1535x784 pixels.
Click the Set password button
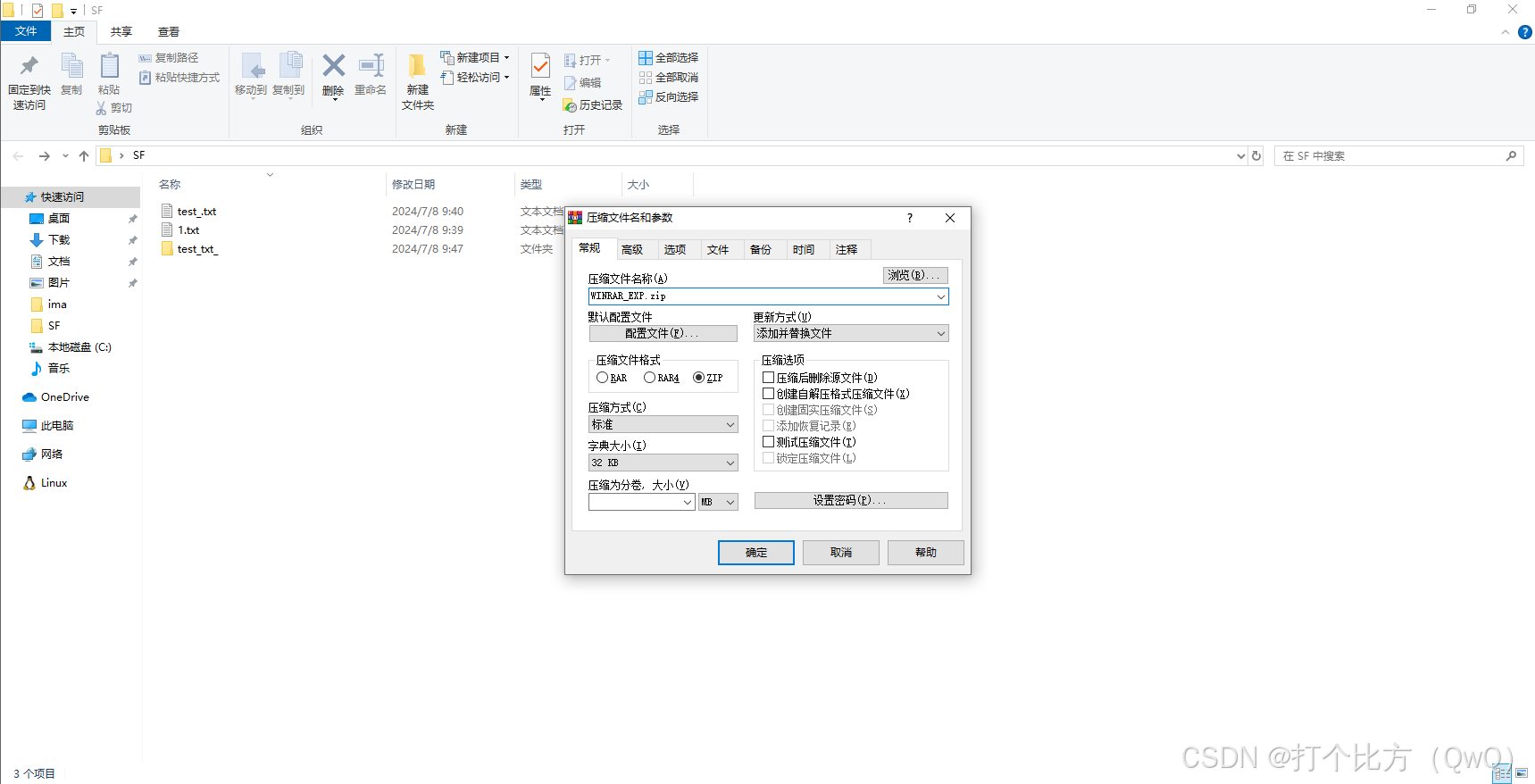pos(851,501)
